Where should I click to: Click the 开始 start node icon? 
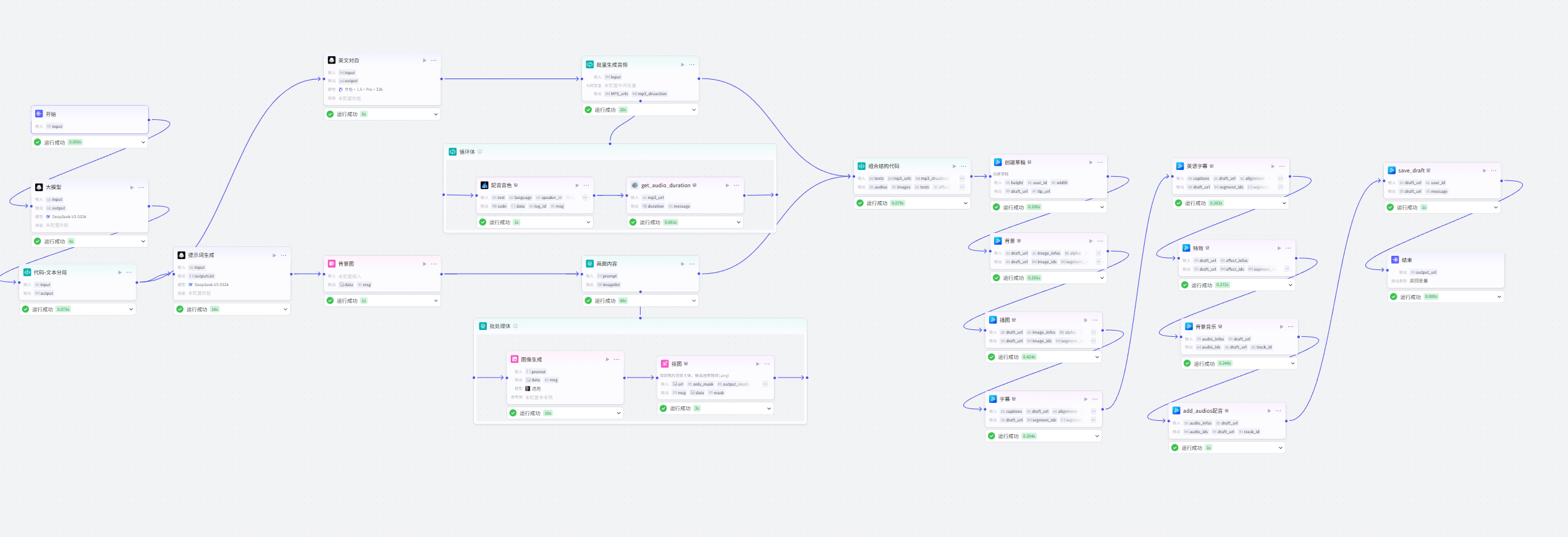(39, 114)
